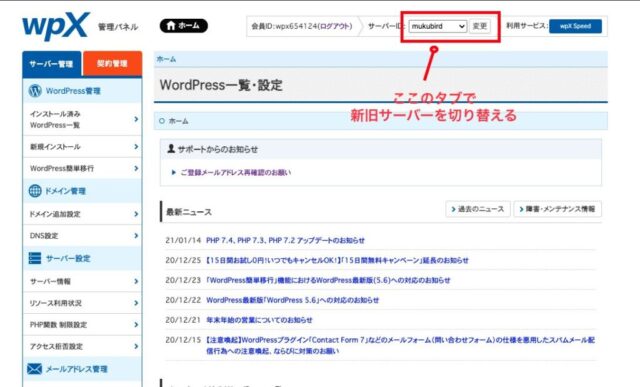Open サーバー情報 menu item
Image resolution: width=640 pixels, height=387 pixels.
point(82,281)
